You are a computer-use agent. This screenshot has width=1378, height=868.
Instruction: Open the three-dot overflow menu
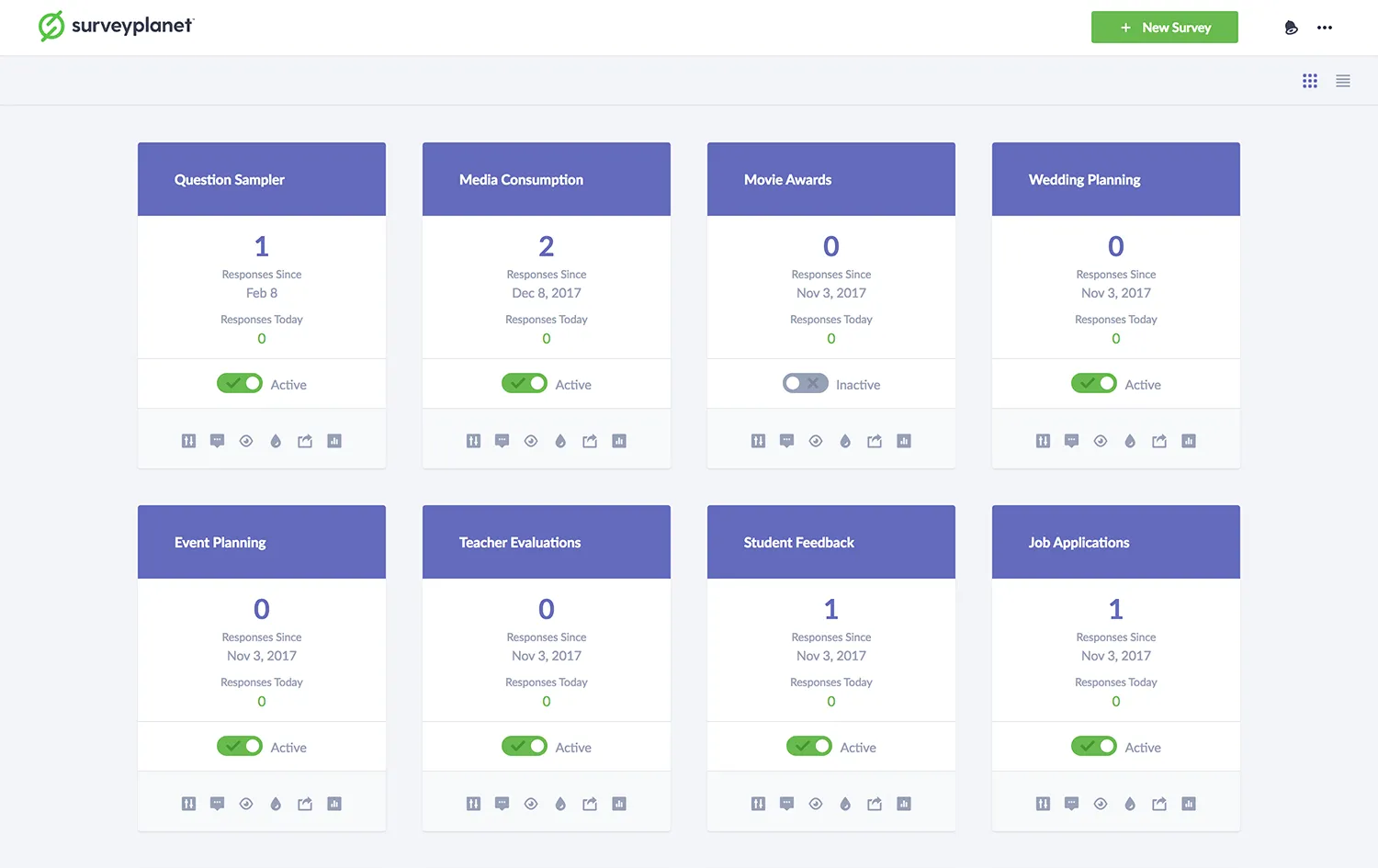[1325, 27]
